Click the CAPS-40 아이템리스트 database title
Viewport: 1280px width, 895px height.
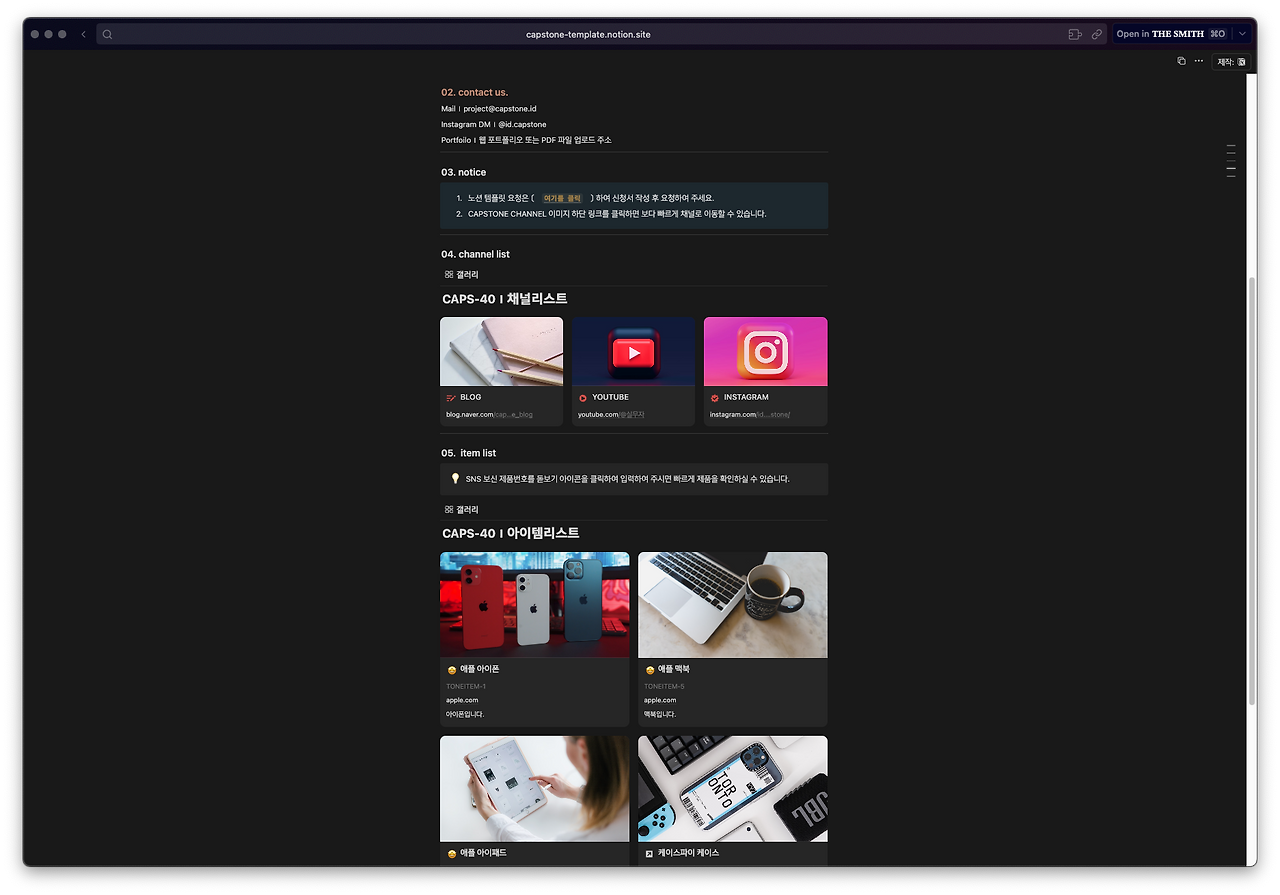[x=511, y=533]
